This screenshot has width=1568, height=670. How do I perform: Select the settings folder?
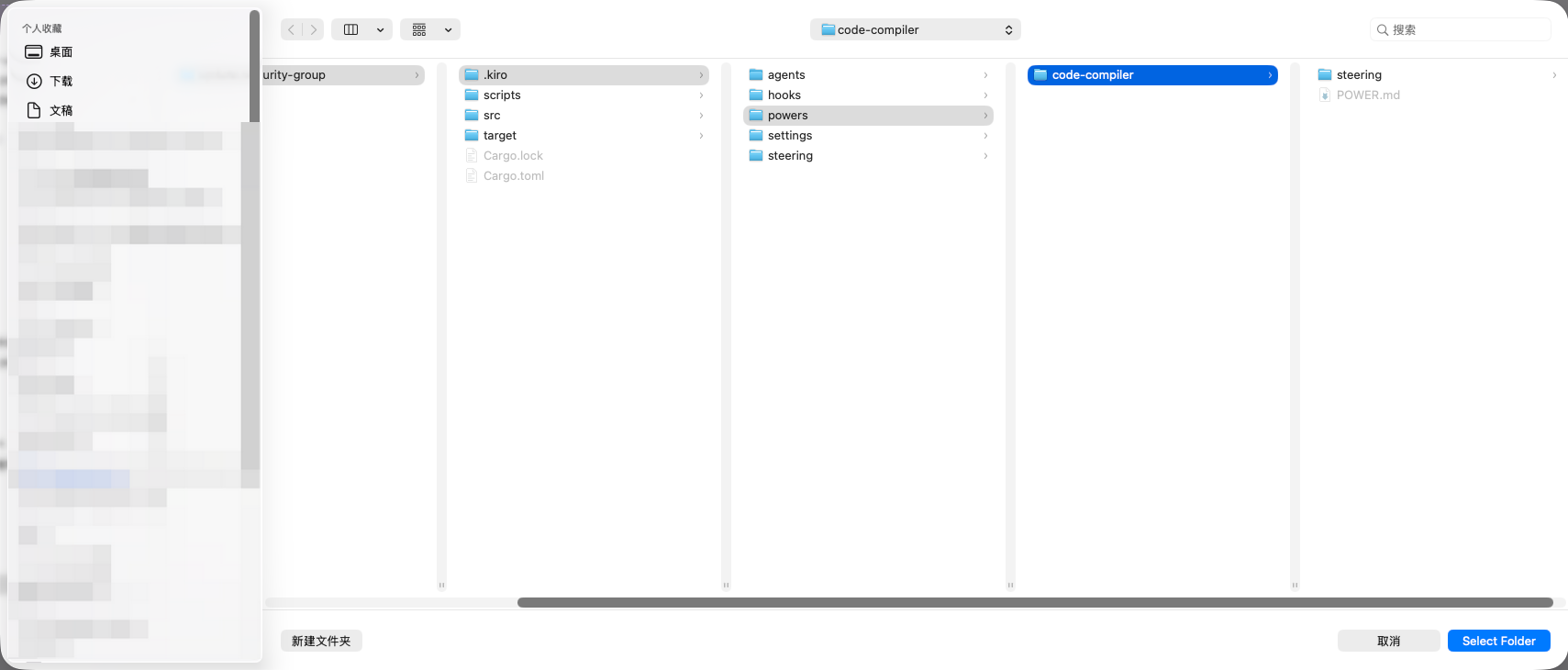pos(789,136)
